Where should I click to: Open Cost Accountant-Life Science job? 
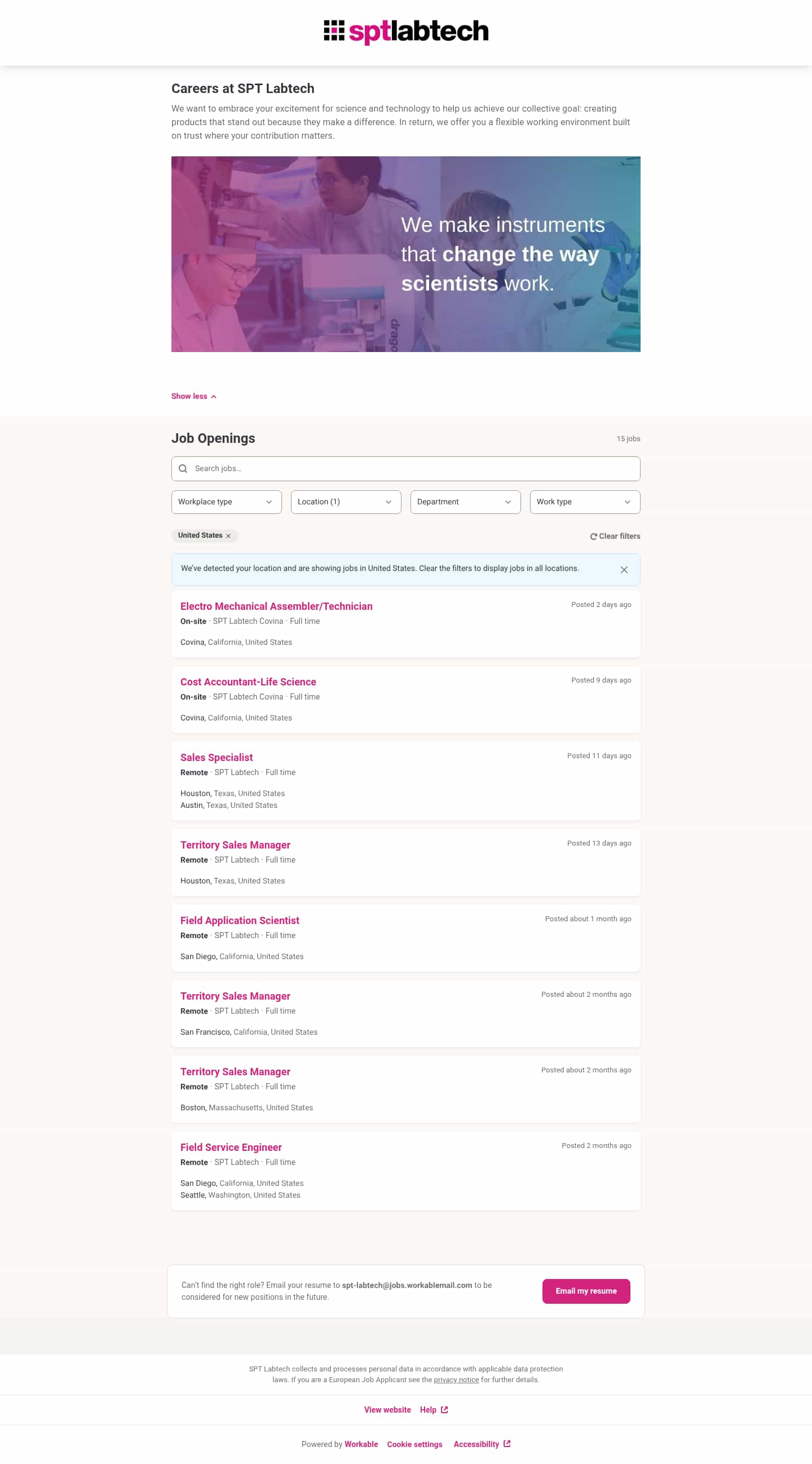coord(248,682)
